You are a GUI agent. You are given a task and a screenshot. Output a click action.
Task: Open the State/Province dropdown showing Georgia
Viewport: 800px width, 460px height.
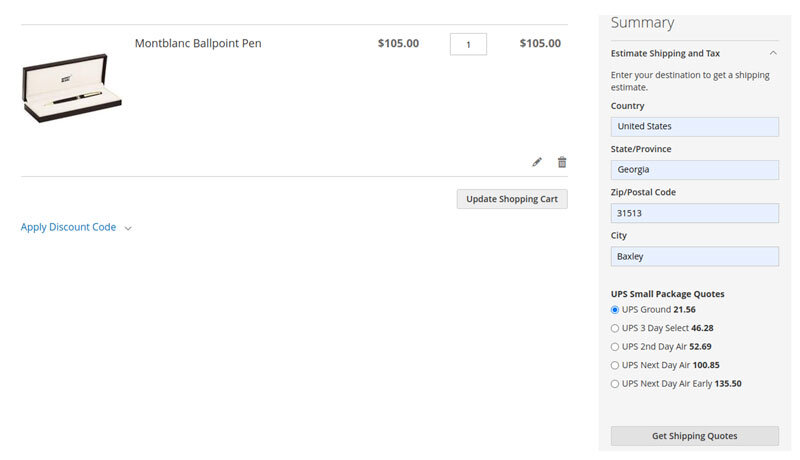(x=694, y=170)
